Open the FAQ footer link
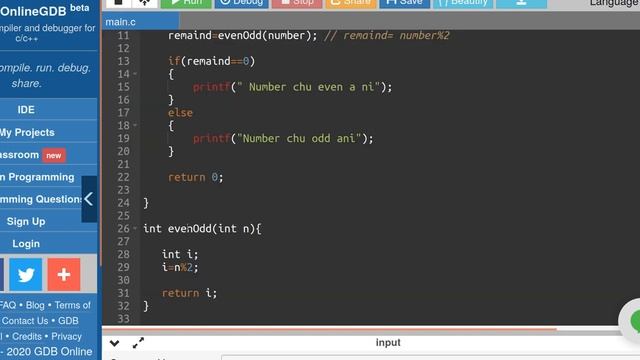 [x=8, y=305]
